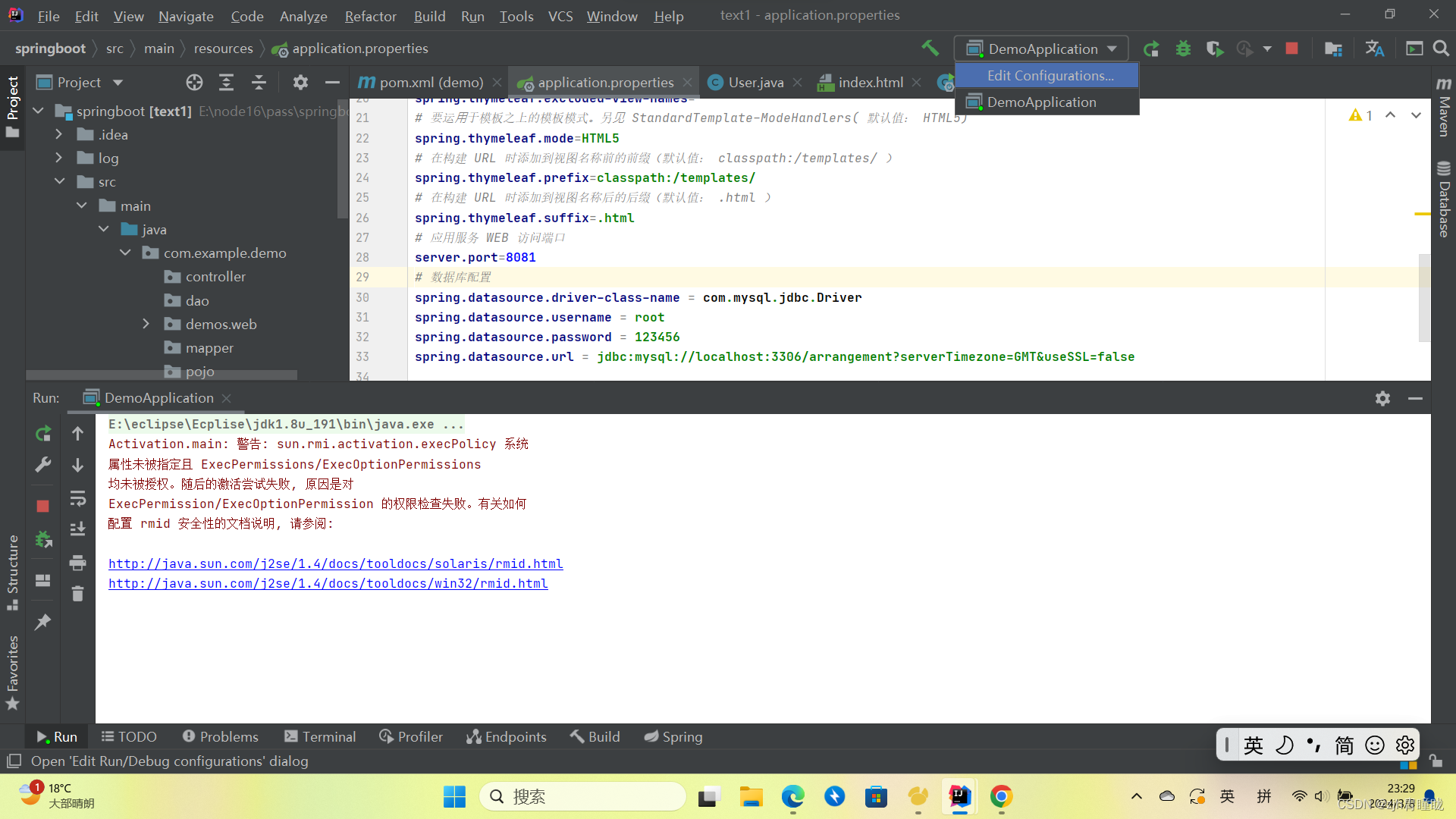This screenshot has width=1456, height=819.
Task: Print console output with printer icon
Action: [x=77, y=563]
